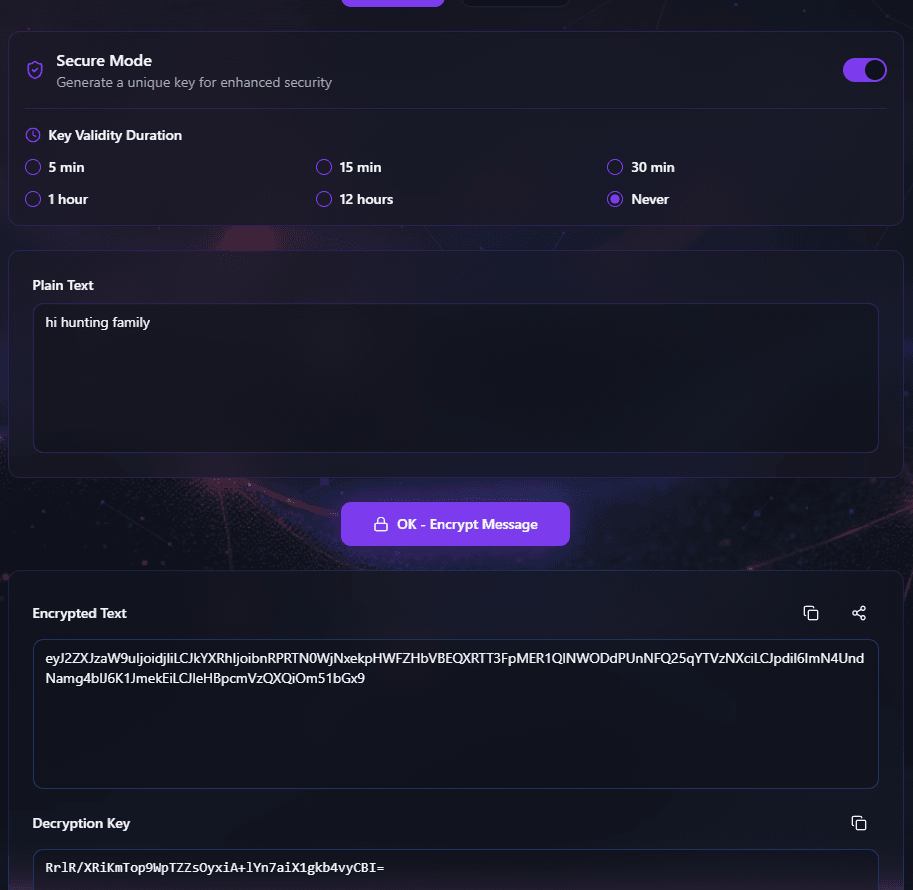The width and height of the screenshot is (913, 890).
Task: Select the 15 min validity duration
Action: (x=324, y=167)
